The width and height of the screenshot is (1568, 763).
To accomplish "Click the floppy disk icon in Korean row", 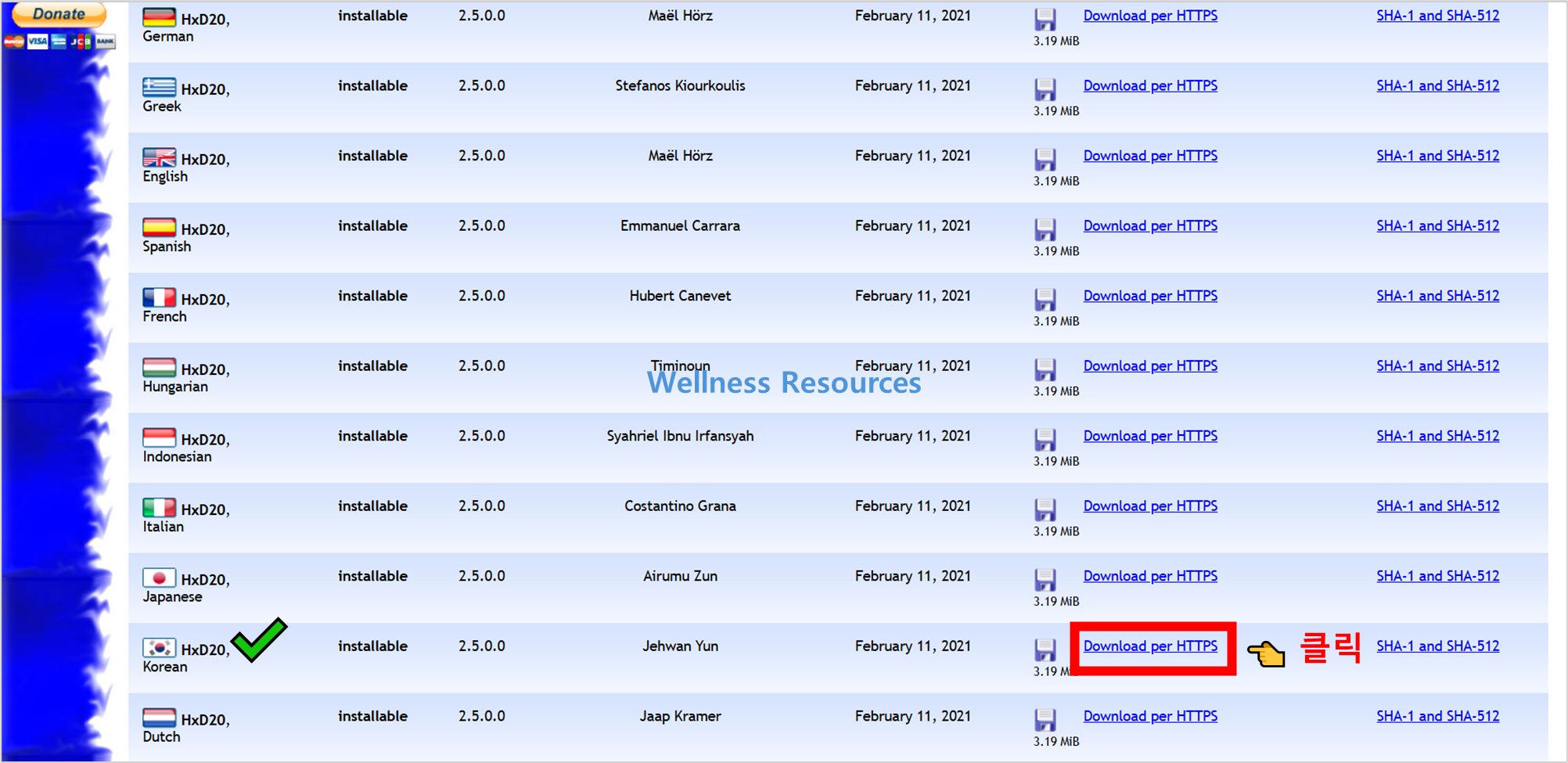I will [x=1045, y=650].
